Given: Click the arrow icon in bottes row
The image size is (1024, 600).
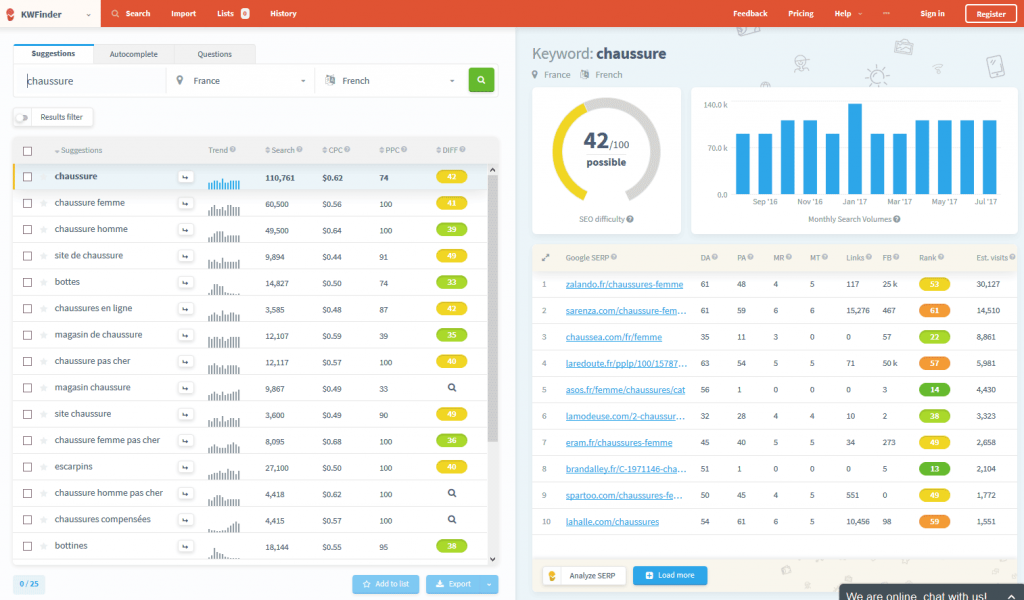Looking at the screenshot, I should pos(185,283).
